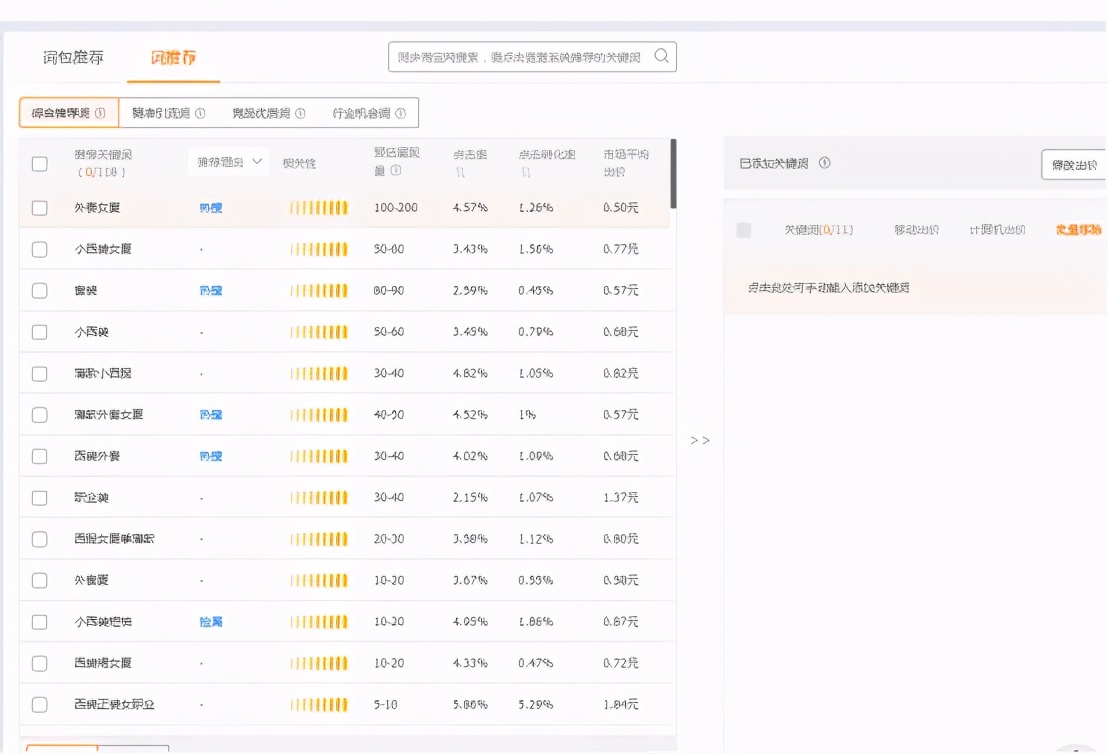The image size is (1108, 754).
Task: Click info icon on the orange-outlined filter tab
Action: tap(100, 113)
